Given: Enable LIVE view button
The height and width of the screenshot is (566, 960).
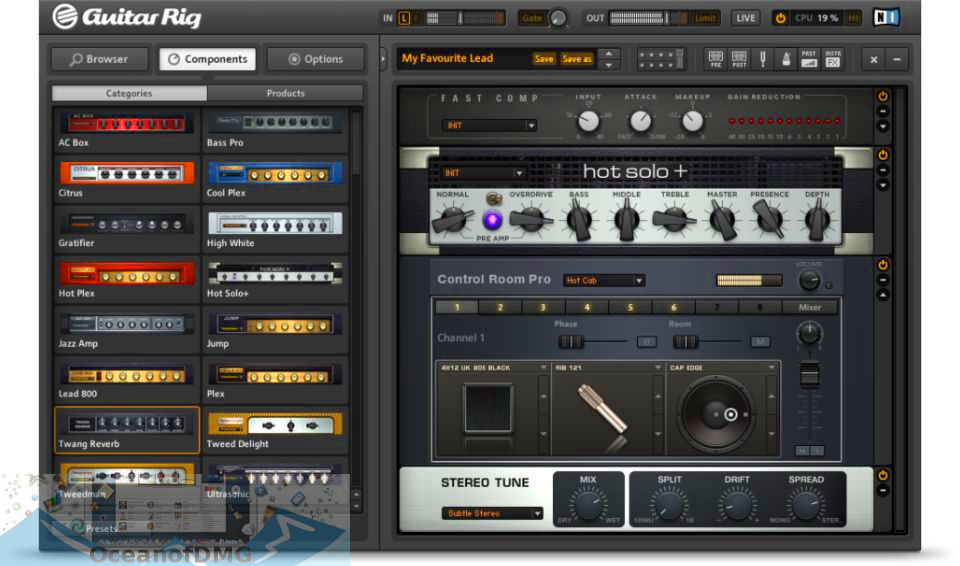Looking at the screenshot, I should click(x=746, y=18).
